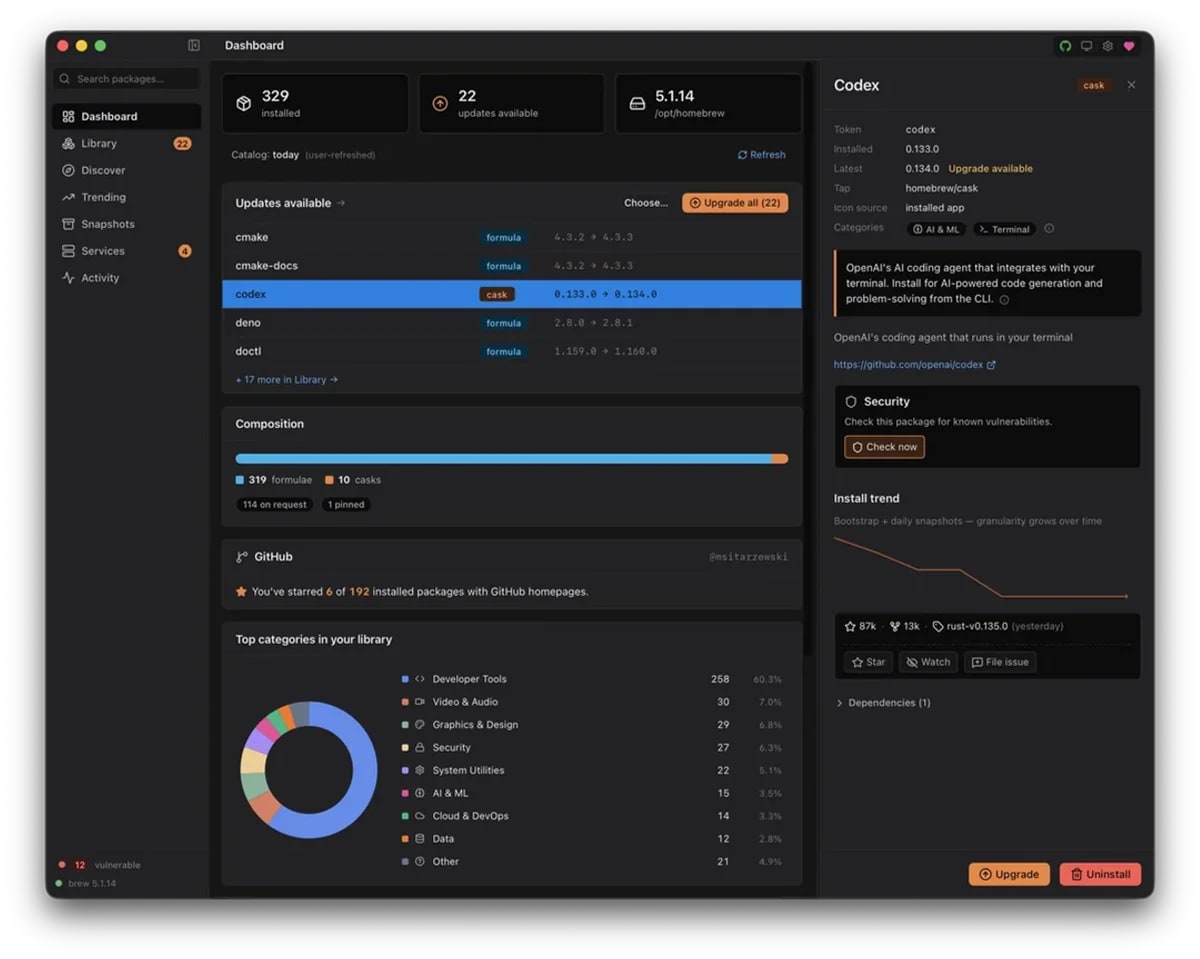This screenshot has width=1200, height=959.
Task: Open Snapshots in the sidebar
Action: pos(126,224)
